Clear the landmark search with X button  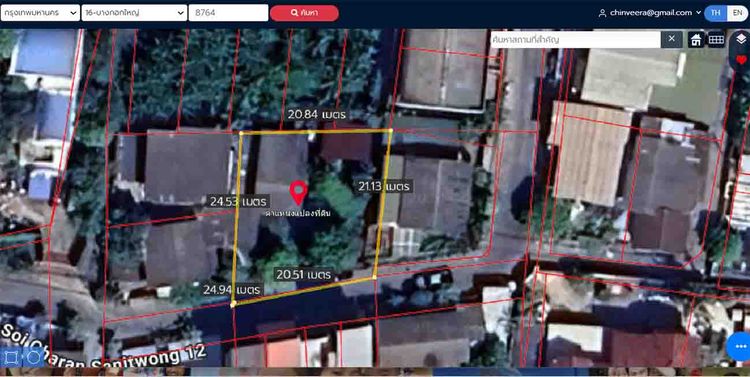click(672, 39)
